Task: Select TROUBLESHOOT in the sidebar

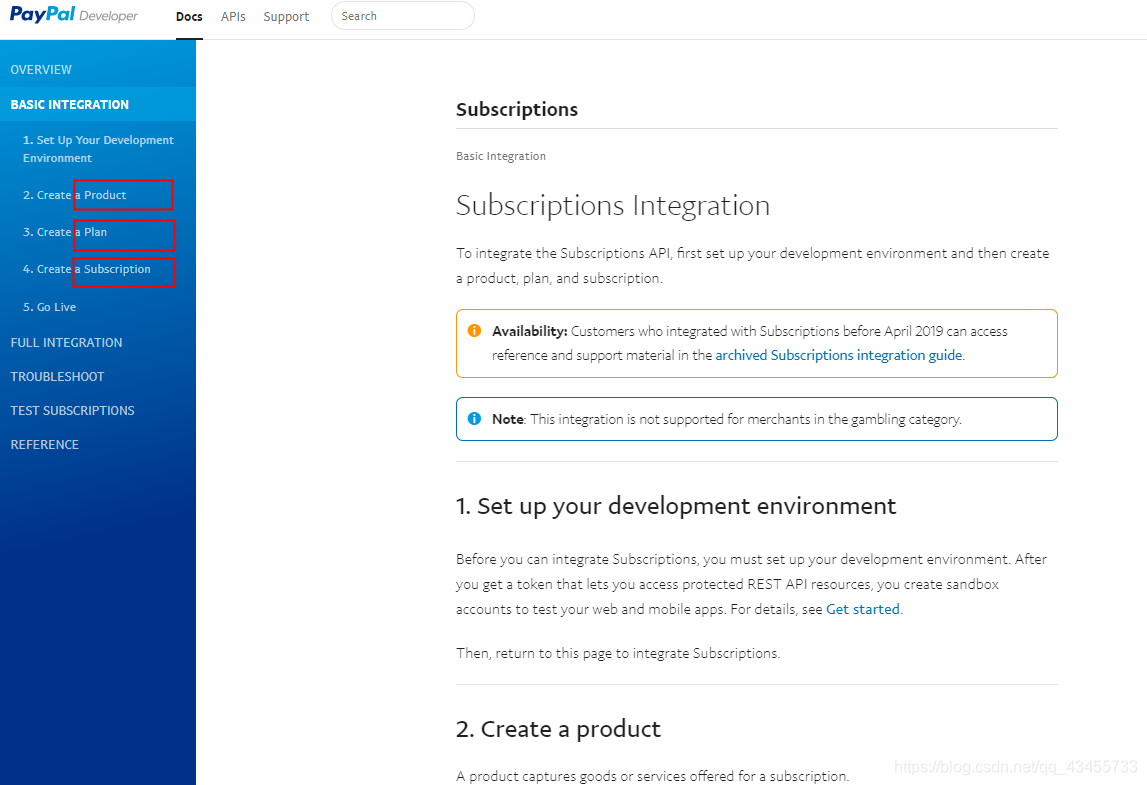Action: point(57,376)
